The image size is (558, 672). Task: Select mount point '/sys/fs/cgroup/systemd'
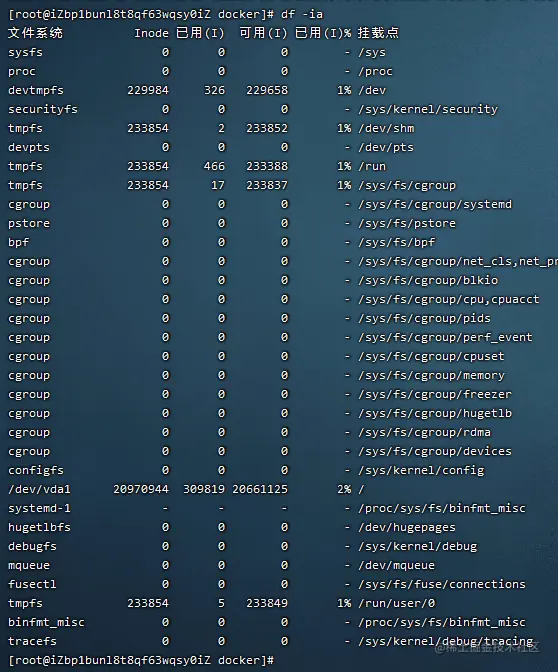[x=435, y=204]
